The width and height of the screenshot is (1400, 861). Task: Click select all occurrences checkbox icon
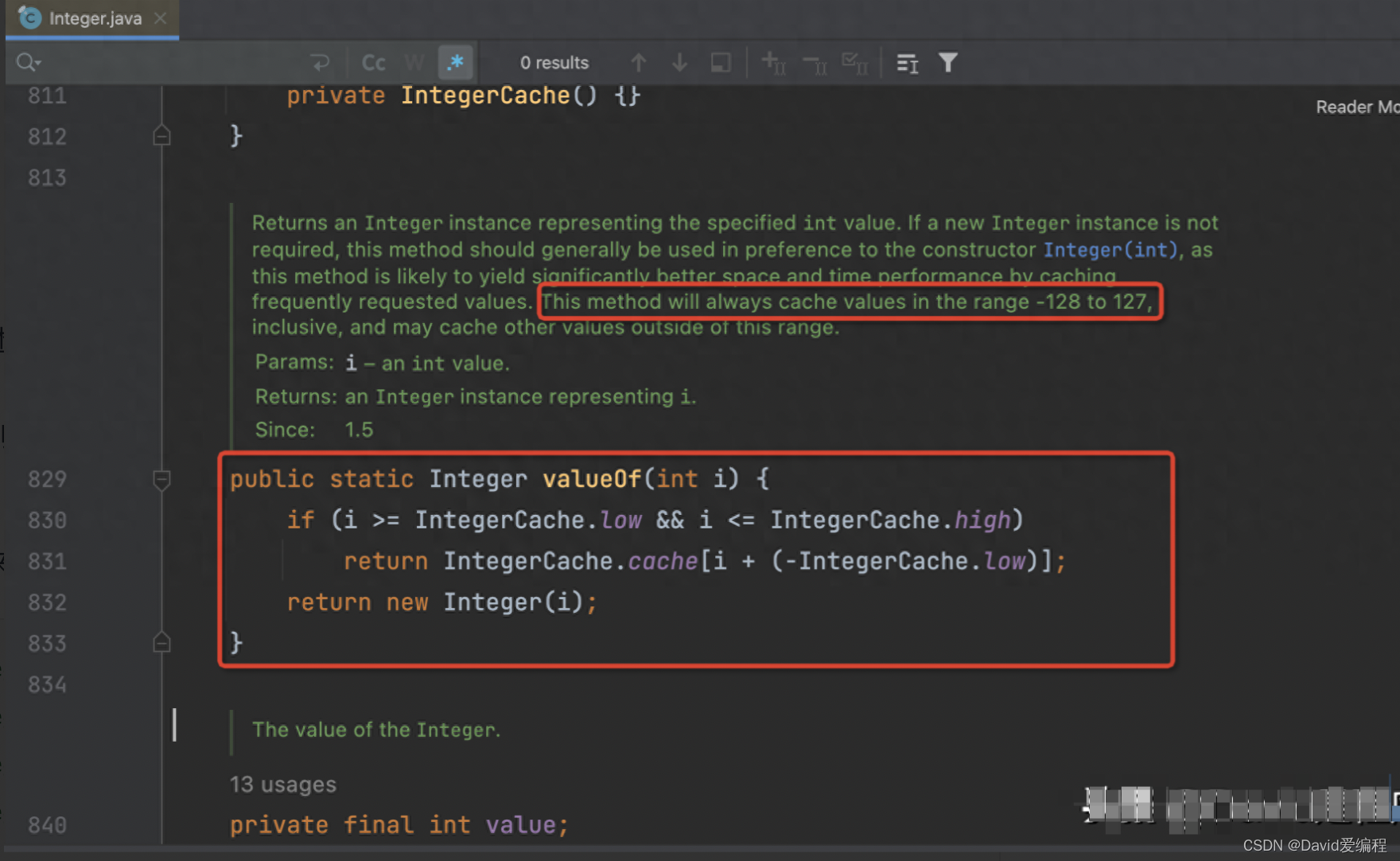click(855, 63)
